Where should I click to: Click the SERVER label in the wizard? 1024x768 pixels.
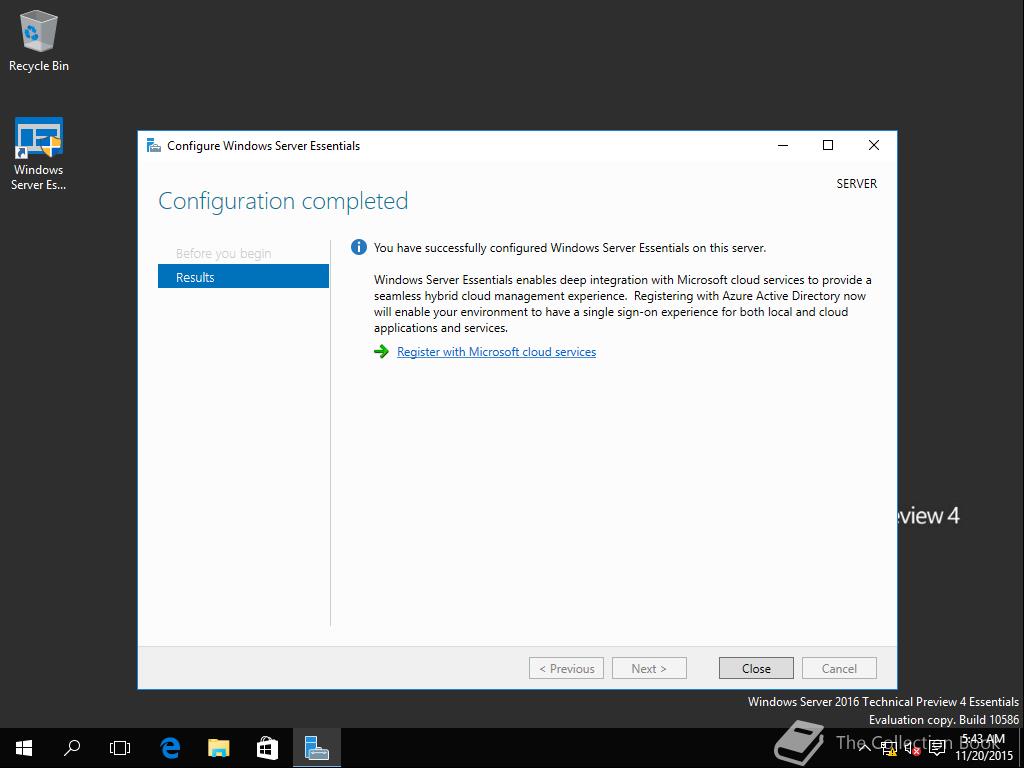point(857,184)
